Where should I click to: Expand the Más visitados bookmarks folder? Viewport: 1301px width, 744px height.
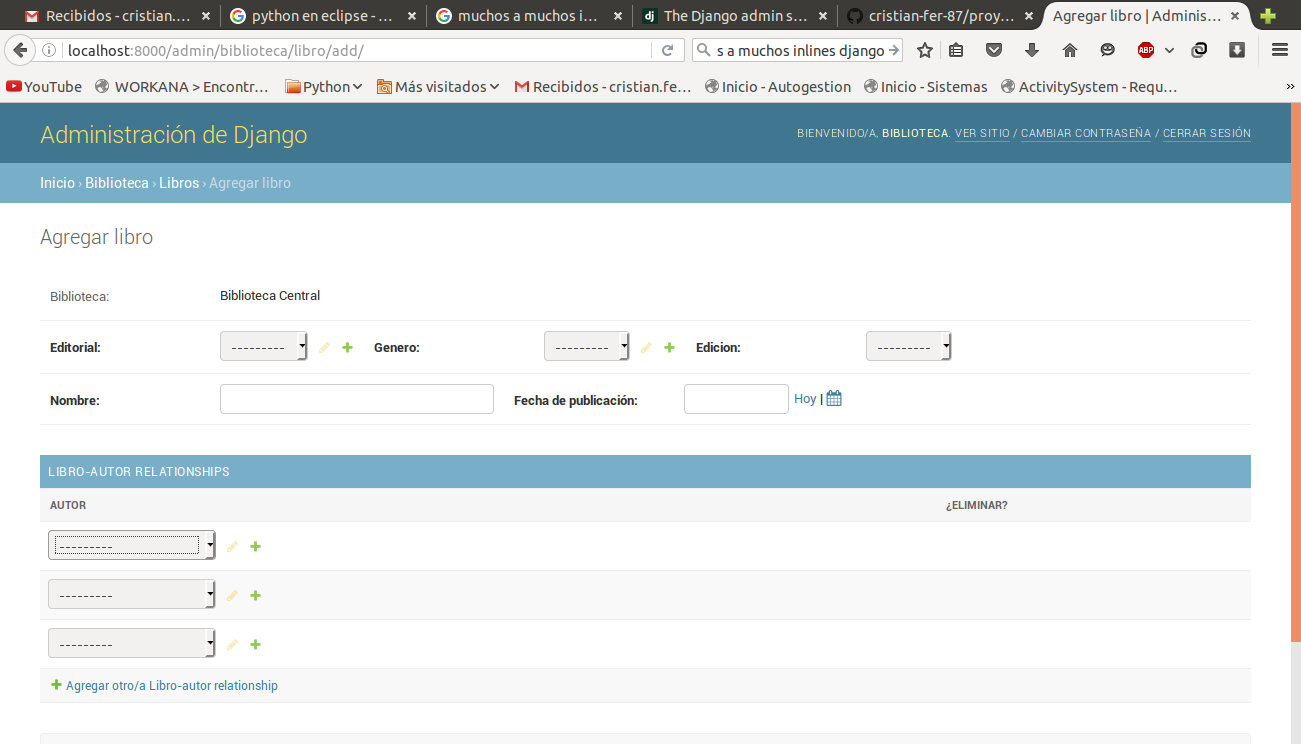coord(438,87)
